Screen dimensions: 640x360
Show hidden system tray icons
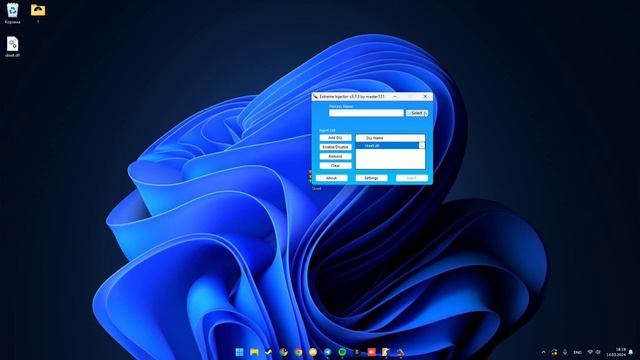543,352
